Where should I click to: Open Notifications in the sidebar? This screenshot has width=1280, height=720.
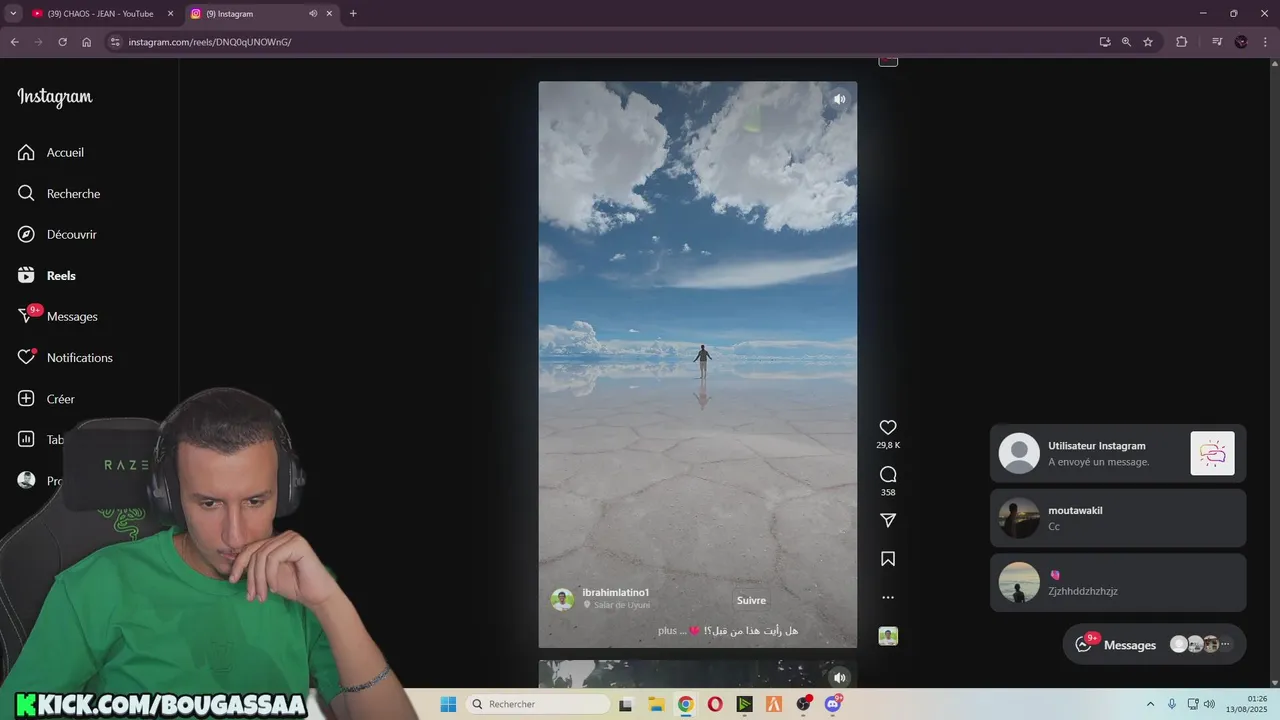[64, 358]
